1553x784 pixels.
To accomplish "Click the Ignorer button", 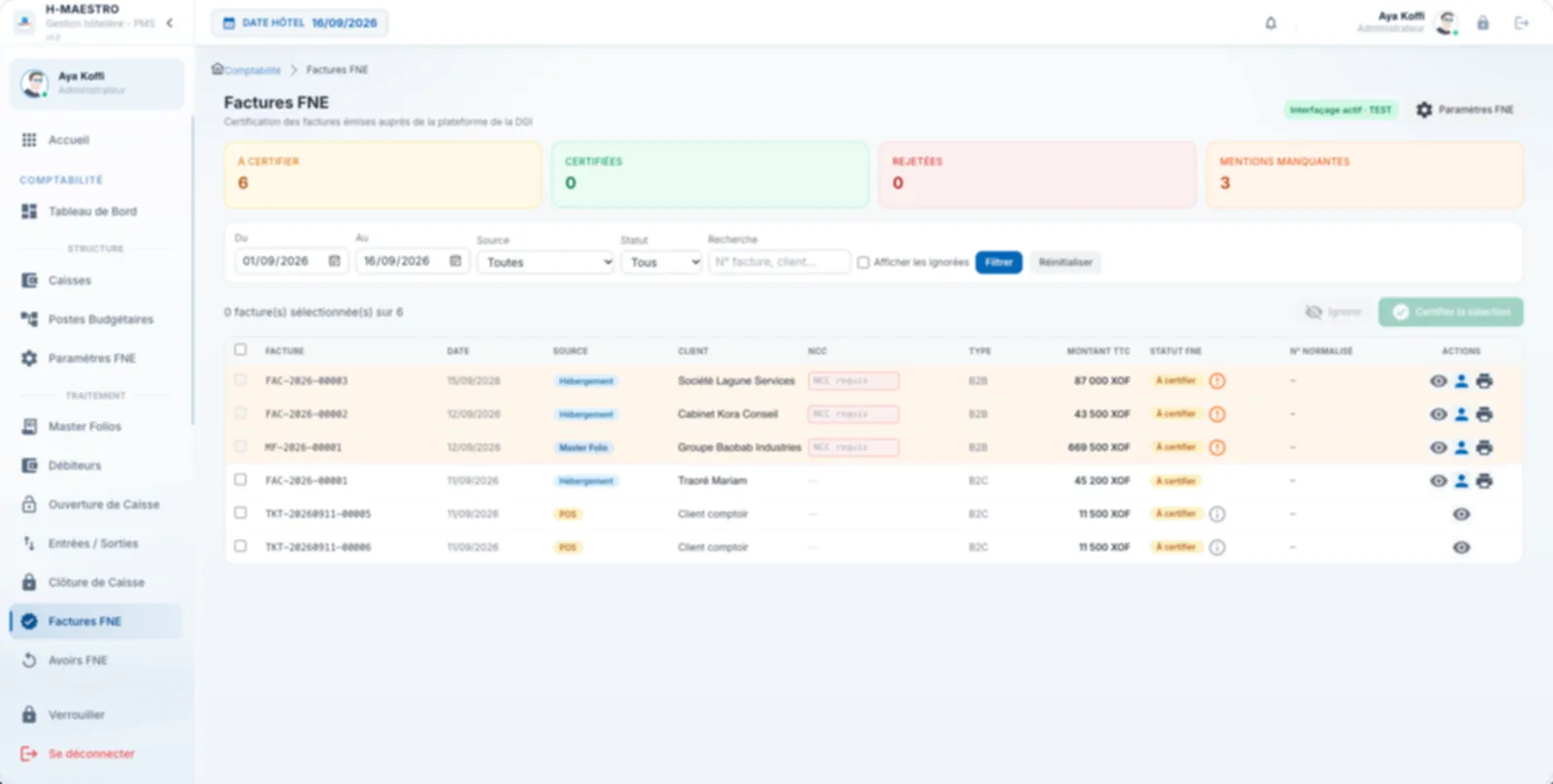I will [1334, 311].
